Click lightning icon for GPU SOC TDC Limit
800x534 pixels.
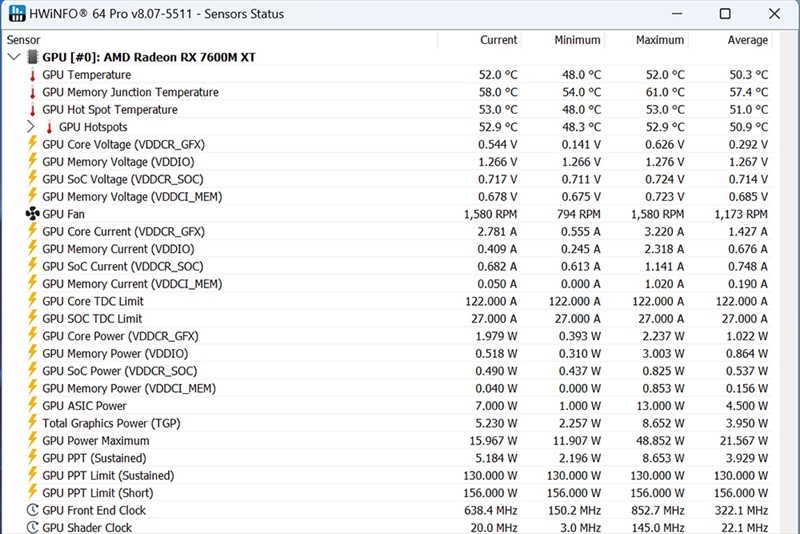pyautogui.click(x=32, y=318)
